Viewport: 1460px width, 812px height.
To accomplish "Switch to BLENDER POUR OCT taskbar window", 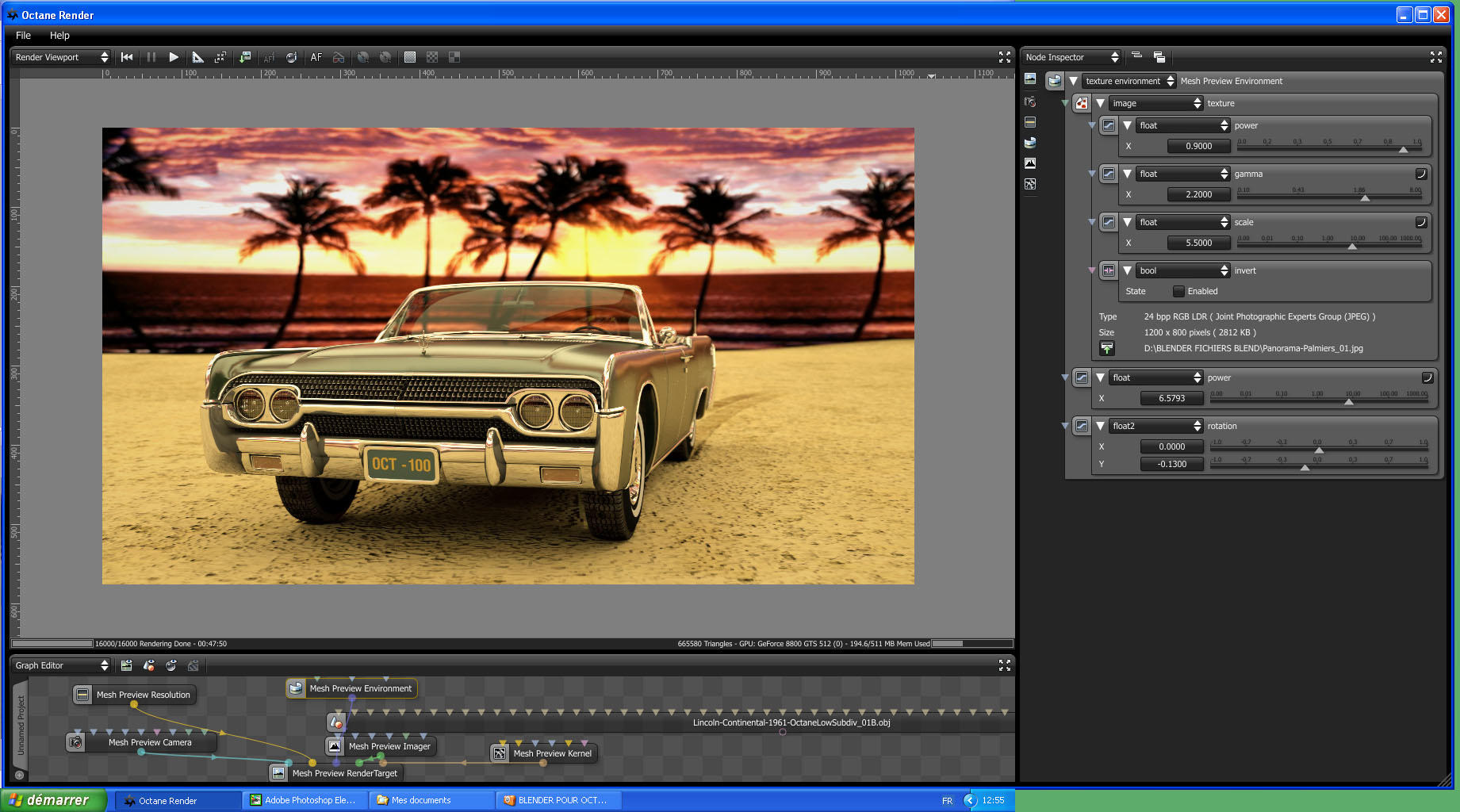I will click(x=559, y=800).
